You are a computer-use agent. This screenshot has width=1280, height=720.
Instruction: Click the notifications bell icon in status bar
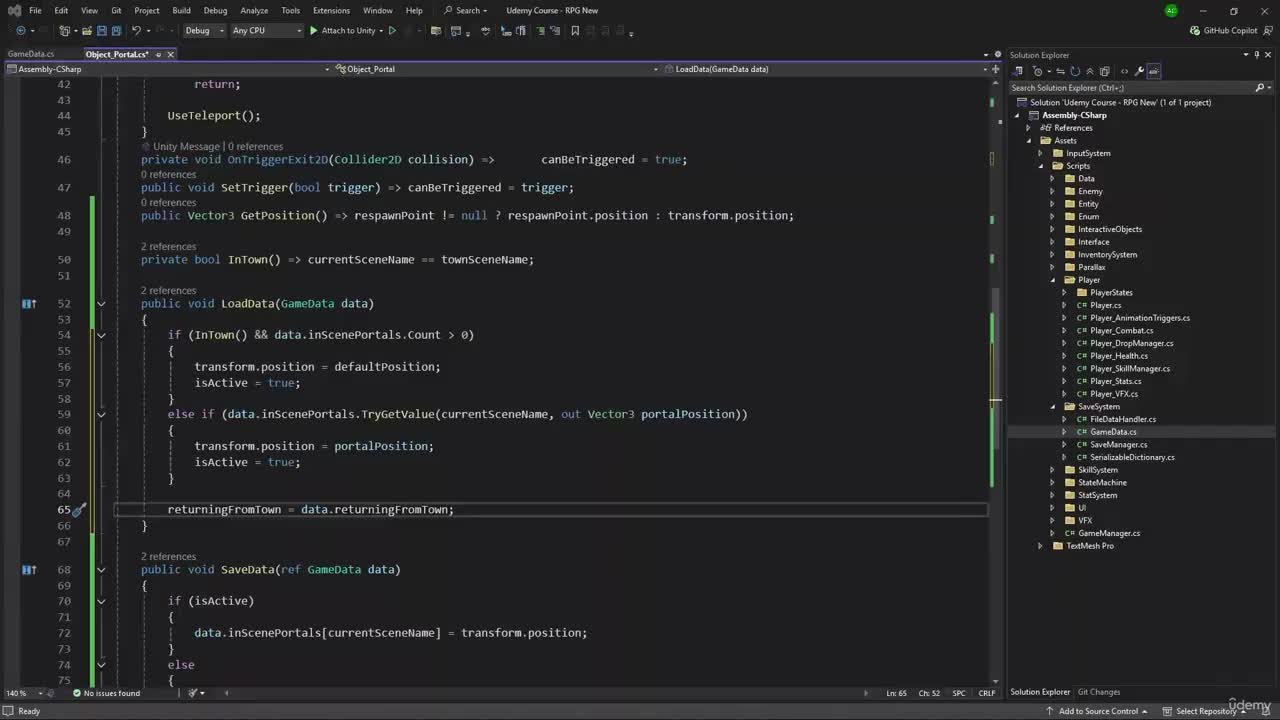coord(1265,711)
